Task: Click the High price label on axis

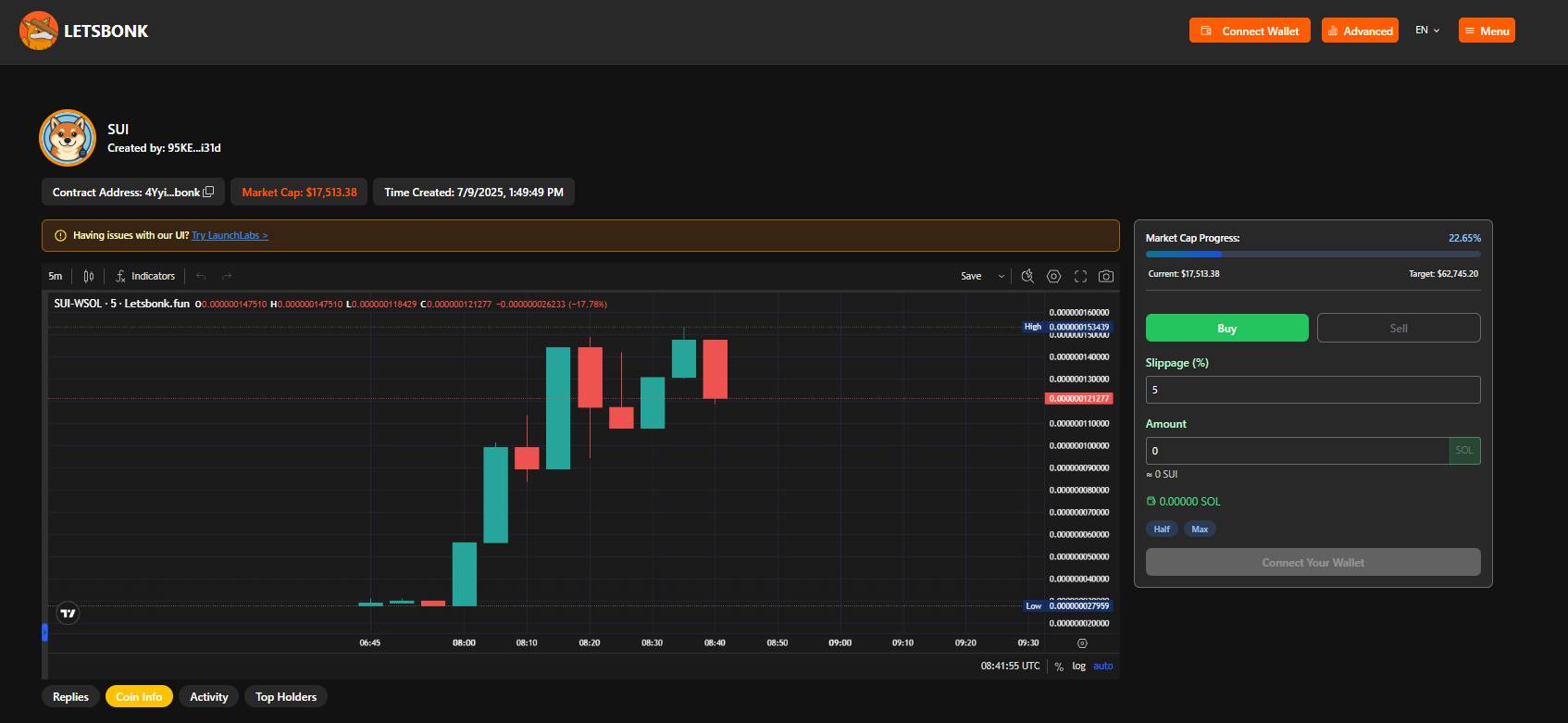Action: pos(1067,327)
